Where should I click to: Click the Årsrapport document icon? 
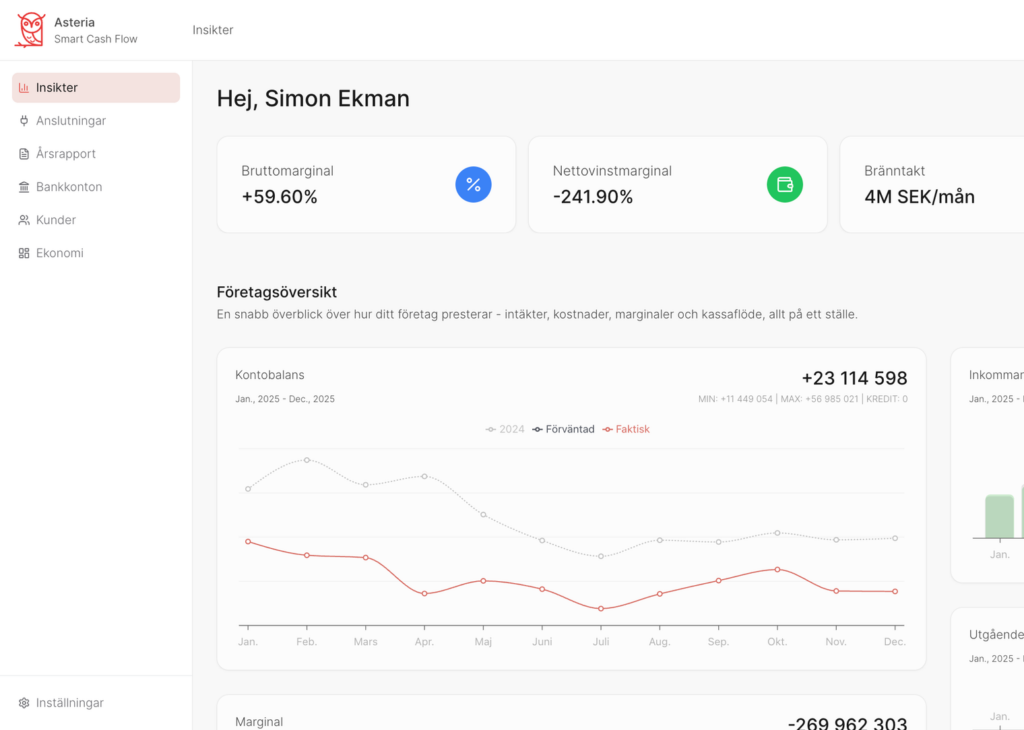tap(24, 154)
